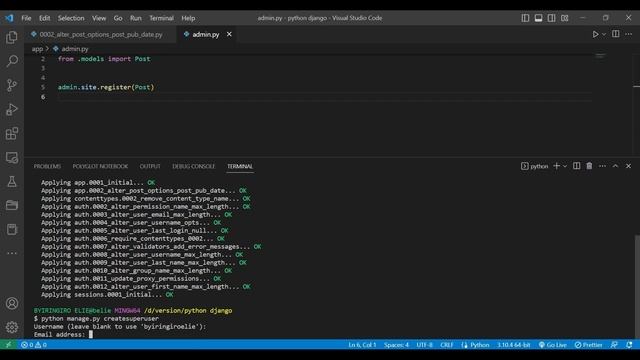Switch to Polyglot Notebook panel tab
The height and width of the screenshot is (360, 640).
point(100,166)
